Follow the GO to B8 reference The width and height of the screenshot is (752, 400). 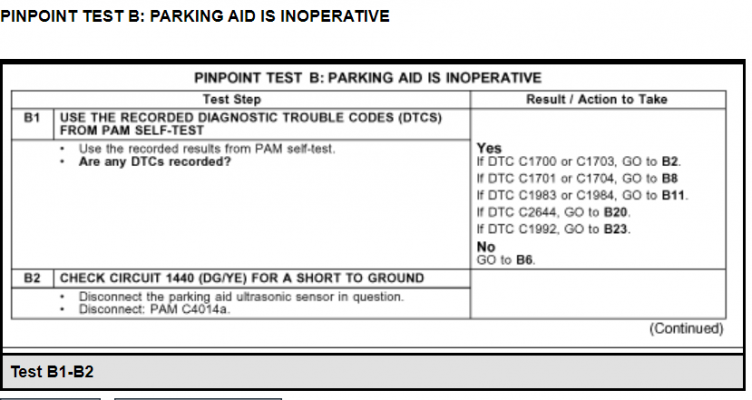click(x=650, y=178)
